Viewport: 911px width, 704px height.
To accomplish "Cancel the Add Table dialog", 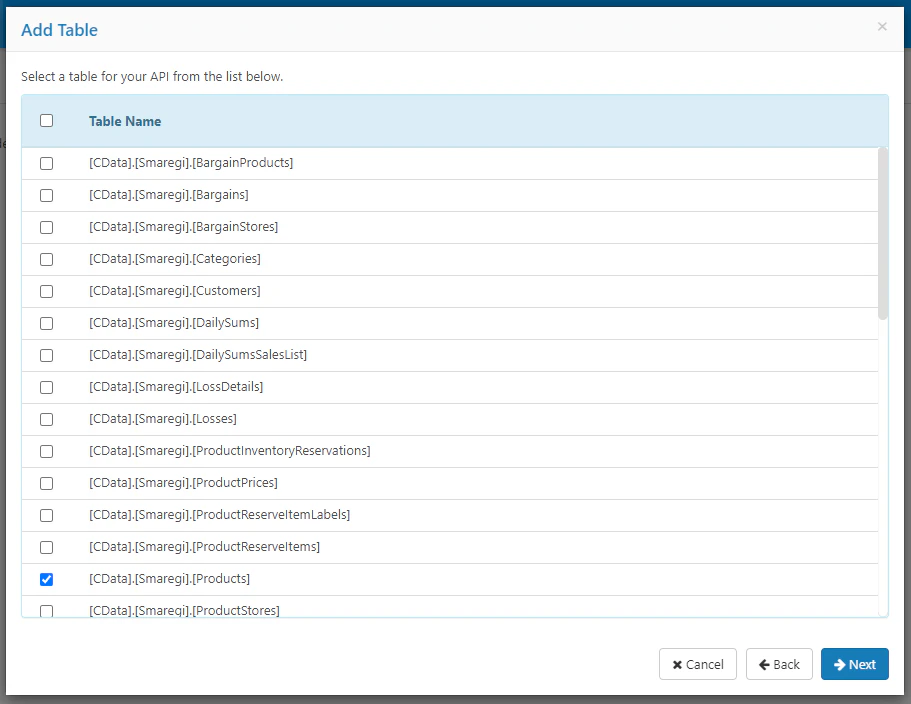I will (697, 664).
